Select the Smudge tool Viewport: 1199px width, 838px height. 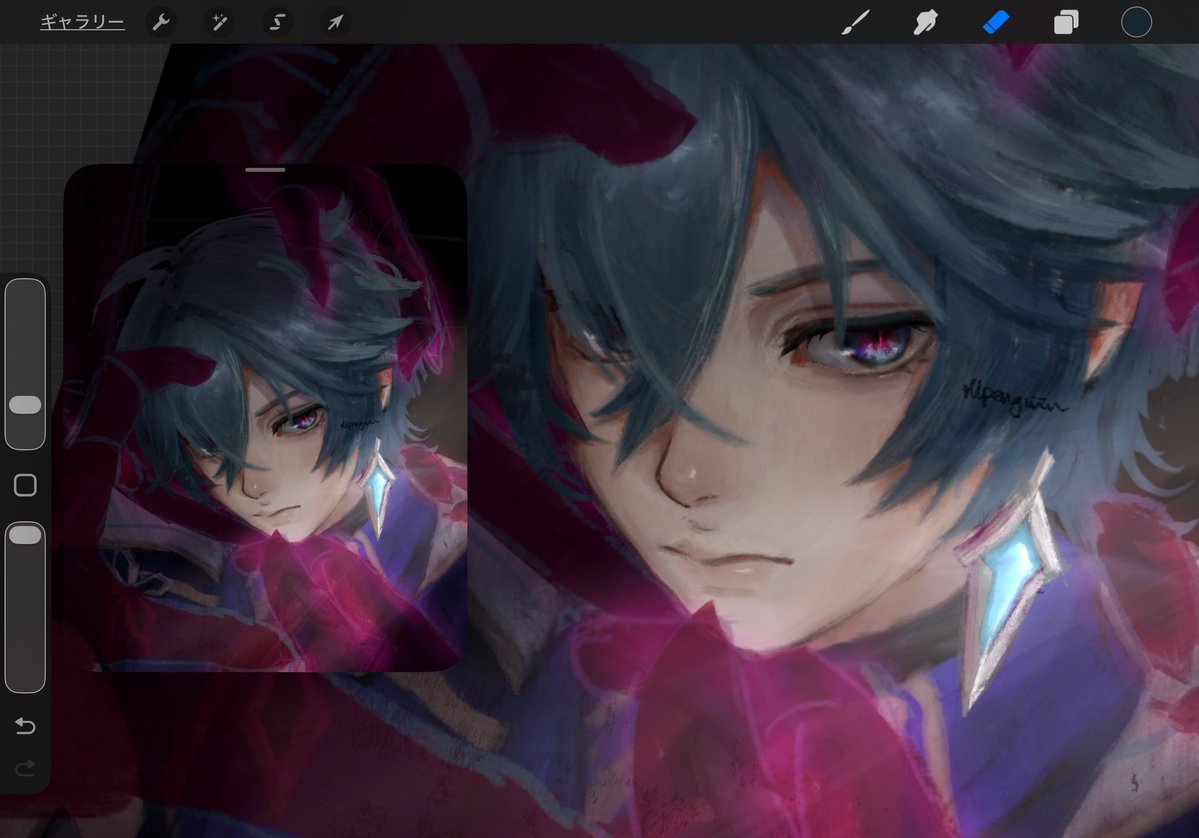925,22
